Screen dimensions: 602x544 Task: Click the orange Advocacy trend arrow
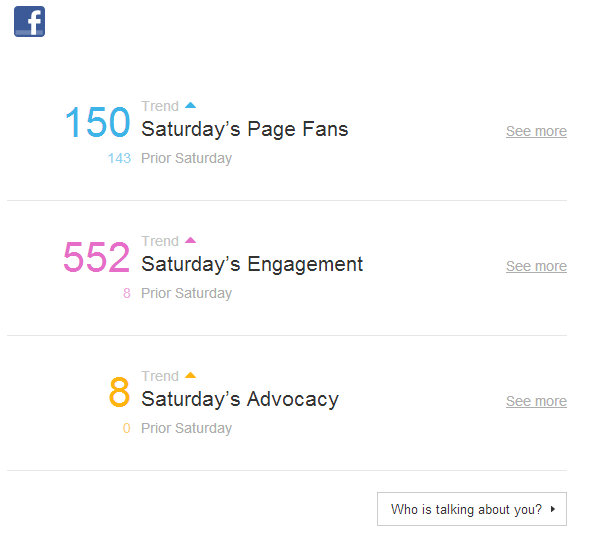point(190,375)
